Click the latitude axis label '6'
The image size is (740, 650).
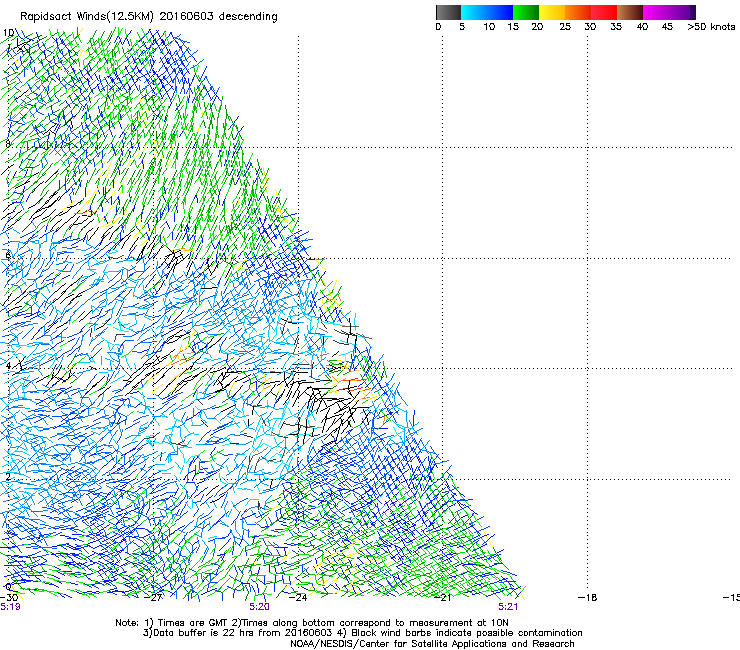tap(8, 255)
